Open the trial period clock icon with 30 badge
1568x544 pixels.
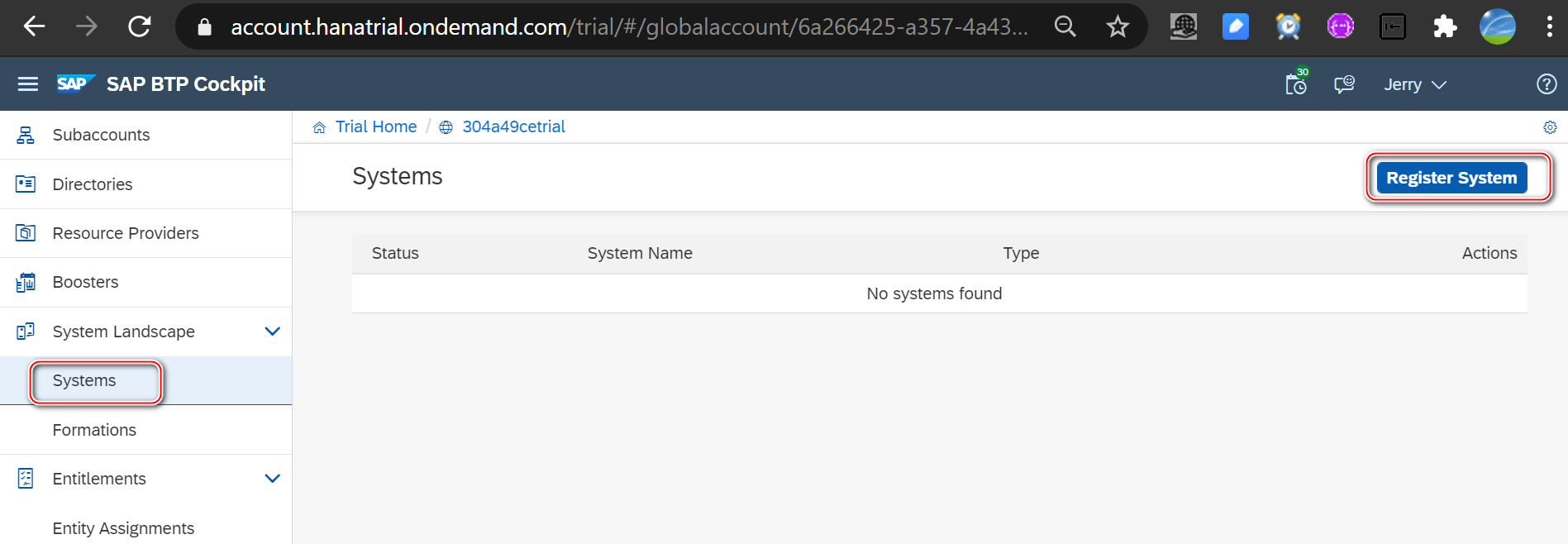(1296, 83)
